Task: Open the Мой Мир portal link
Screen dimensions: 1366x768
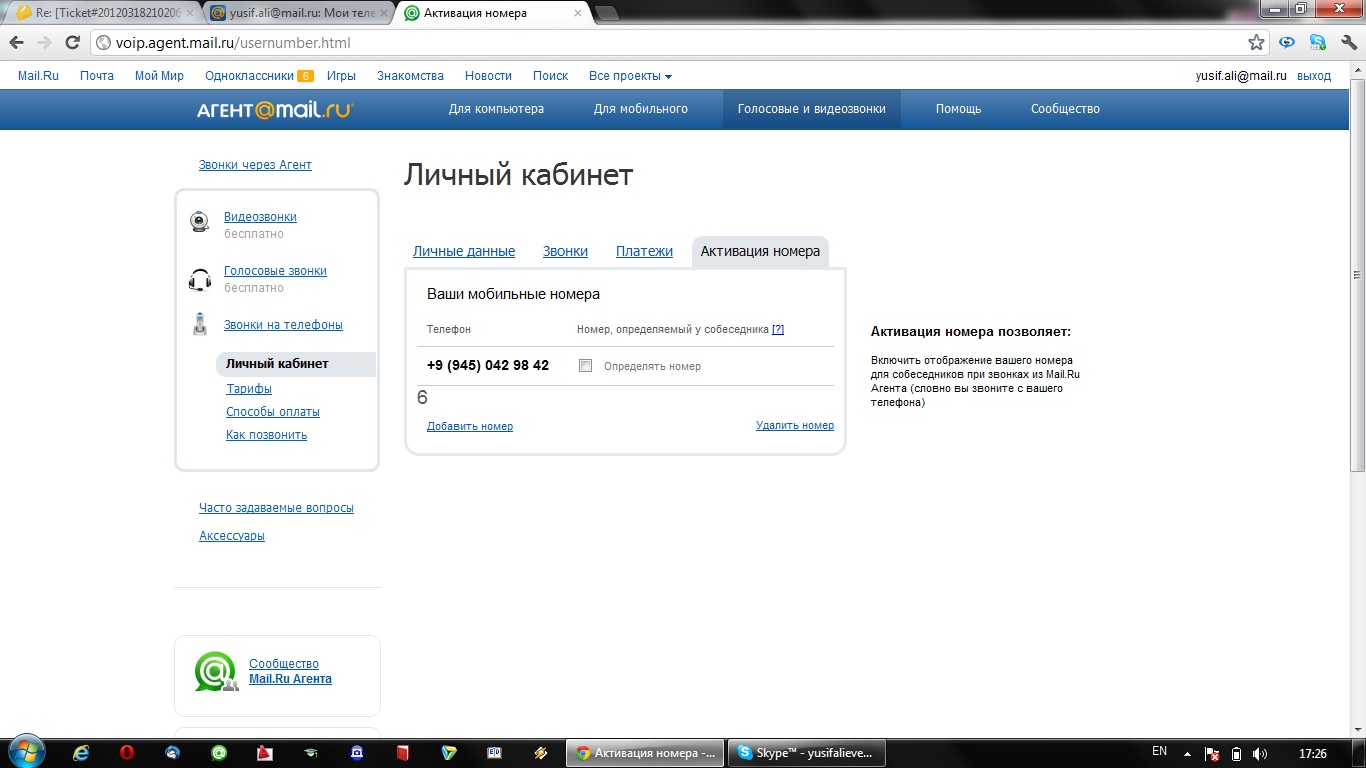Action: (x=159, y=76)
